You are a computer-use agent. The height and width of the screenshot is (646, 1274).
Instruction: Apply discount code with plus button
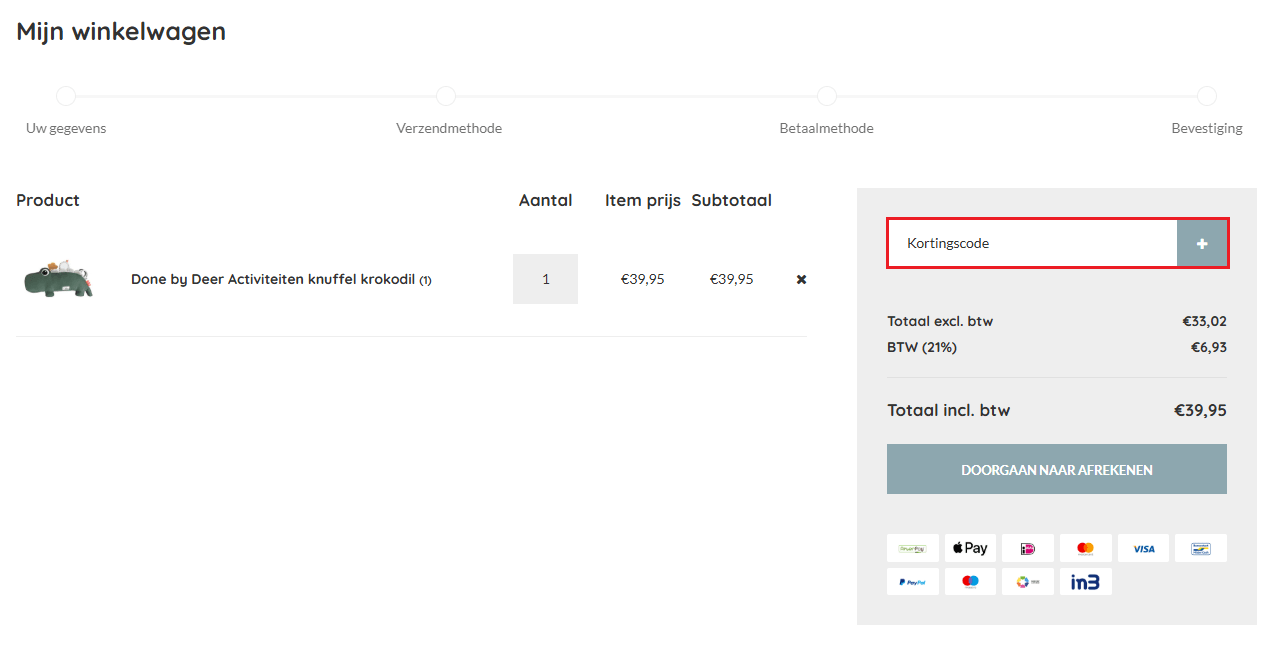pos(1201,243)
